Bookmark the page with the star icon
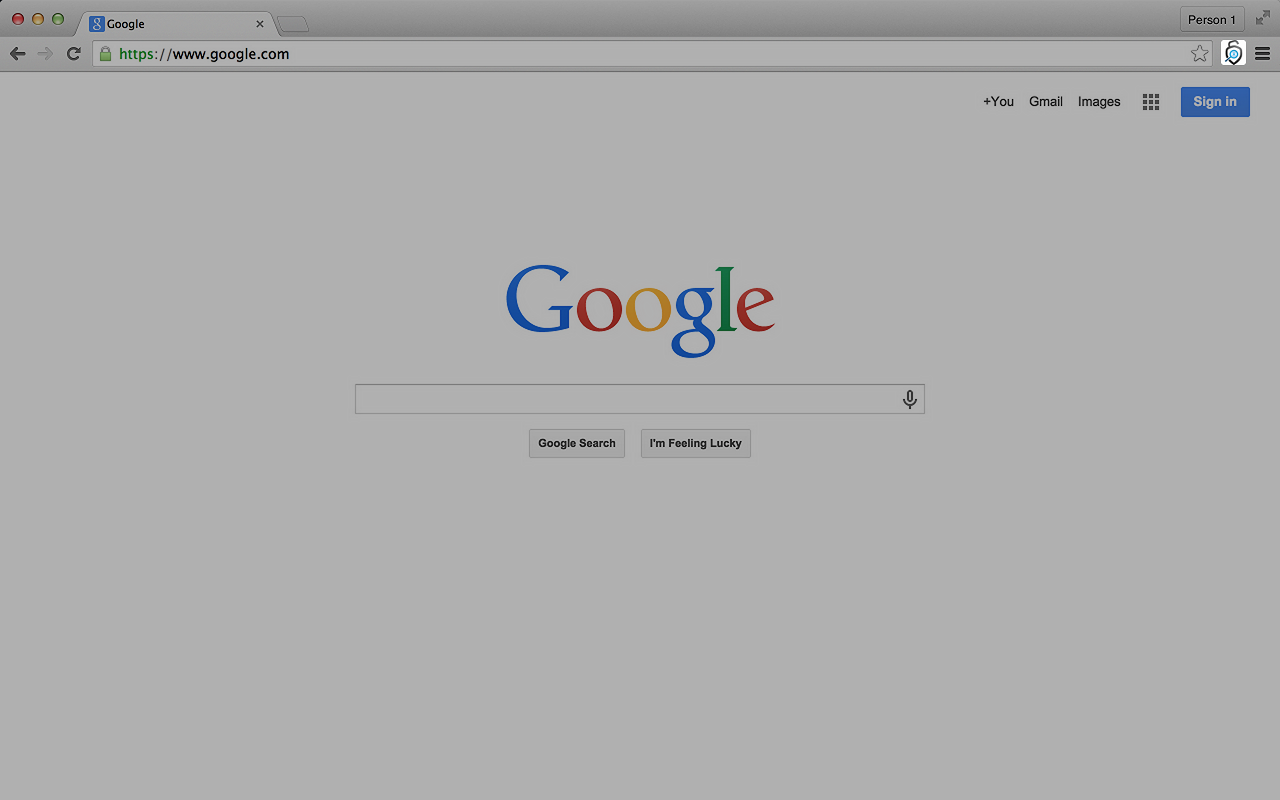Screen dimensions: 1280x800 pyautogui.click(x=1199, y=54)
